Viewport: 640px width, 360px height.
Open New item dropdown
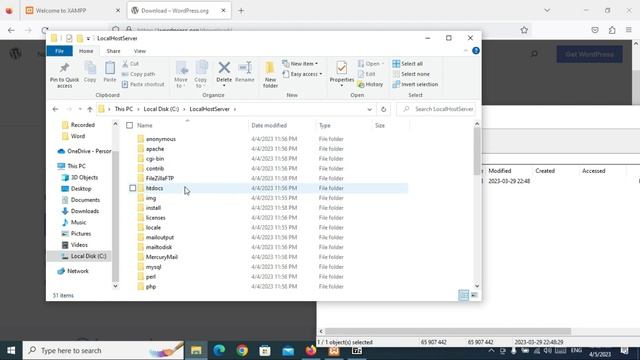pos(300,64)
